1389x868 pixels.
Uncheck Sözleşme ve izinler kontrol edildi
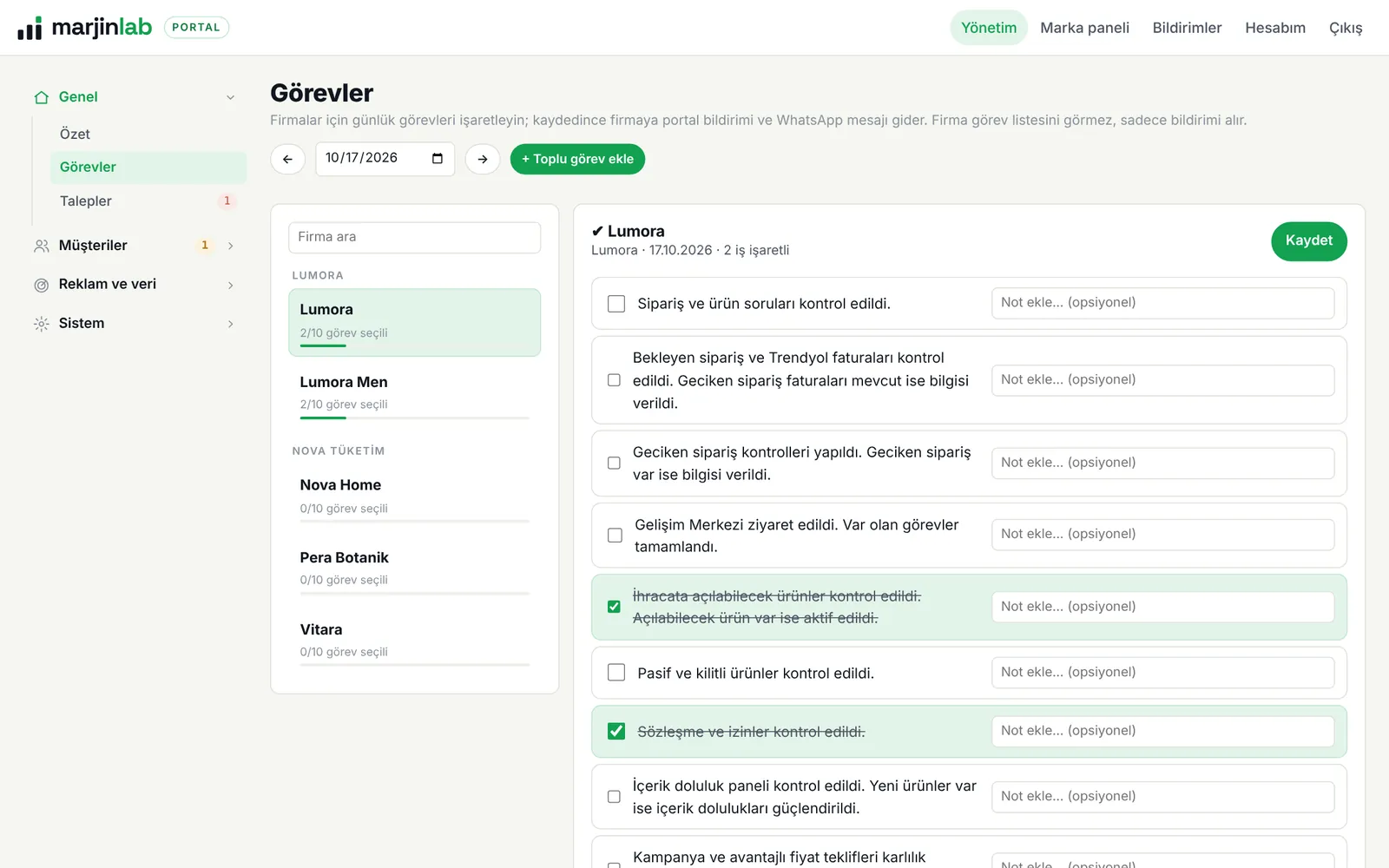click(x=616, y=731)
